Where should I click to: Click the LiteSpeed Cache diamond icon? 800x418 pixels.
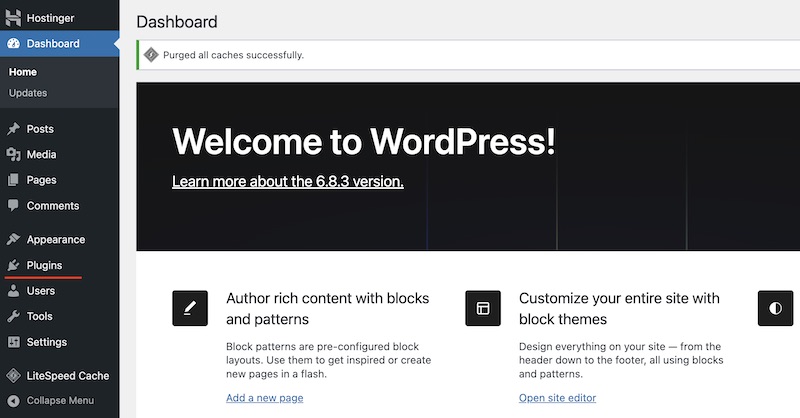pos(14,376)
